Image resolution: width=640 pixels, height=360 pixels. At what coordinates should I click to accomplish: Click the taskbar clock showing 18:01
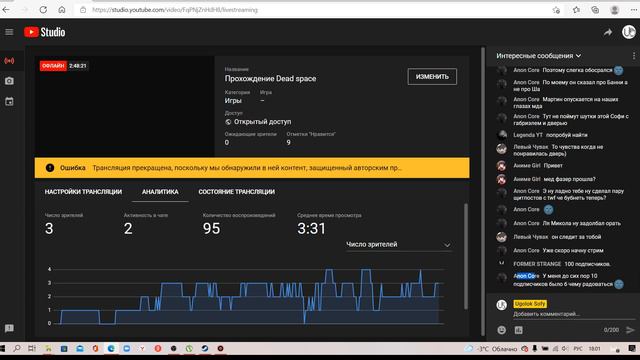point(595,349)
